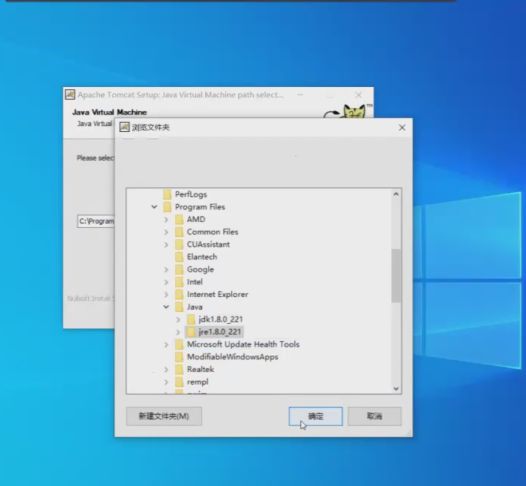Select the Realtek folder name
Image resolution: width=526 pixels, height=486 pixels.
click(200, 369)
